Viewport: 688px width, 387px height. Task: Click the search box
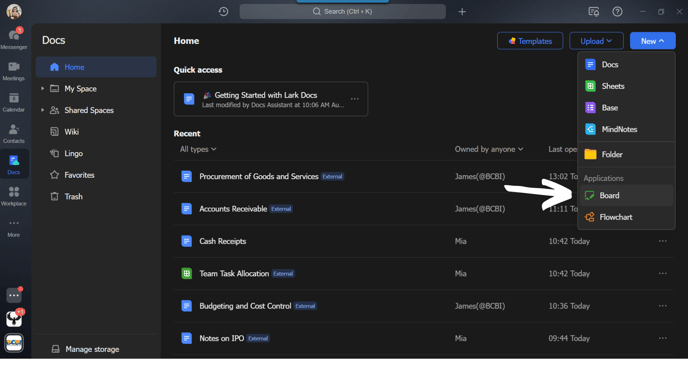[x=343, y=11]
